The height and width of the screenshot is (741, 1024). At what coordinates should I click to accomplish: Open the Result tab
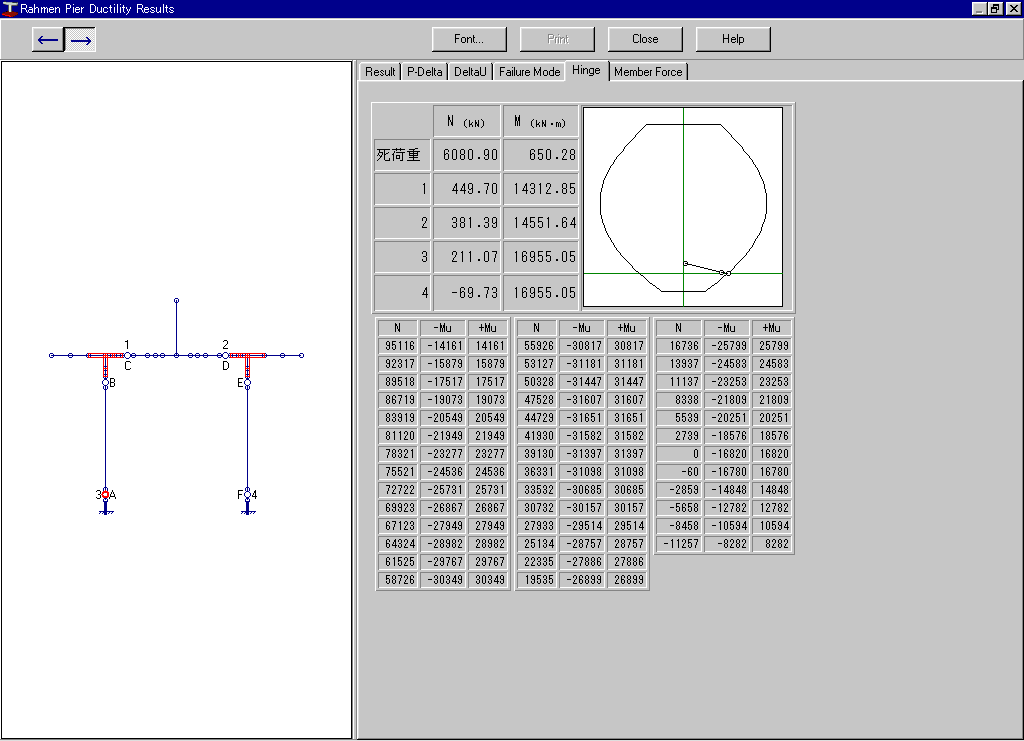tap(380, 72)
